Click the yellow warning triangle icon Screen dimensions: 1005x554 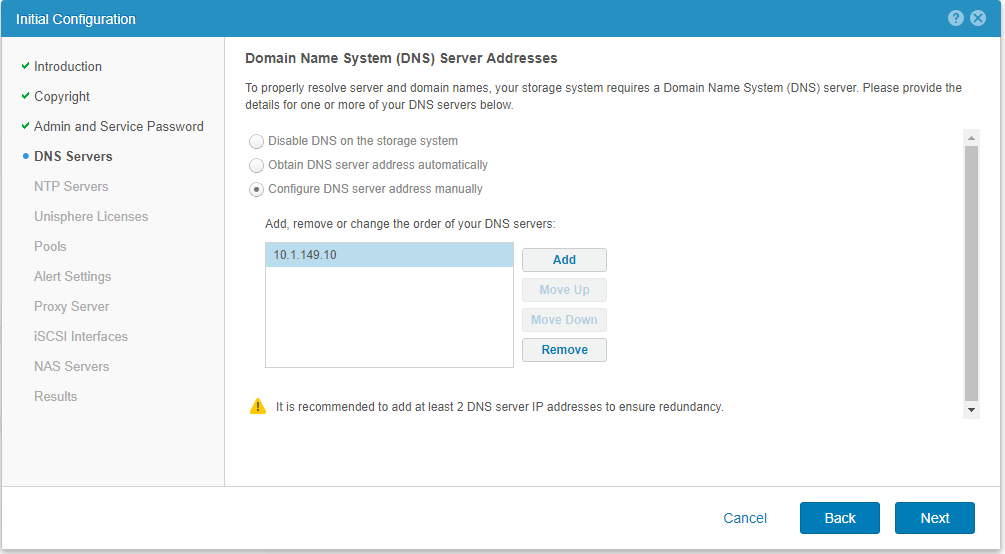point(258,406)
